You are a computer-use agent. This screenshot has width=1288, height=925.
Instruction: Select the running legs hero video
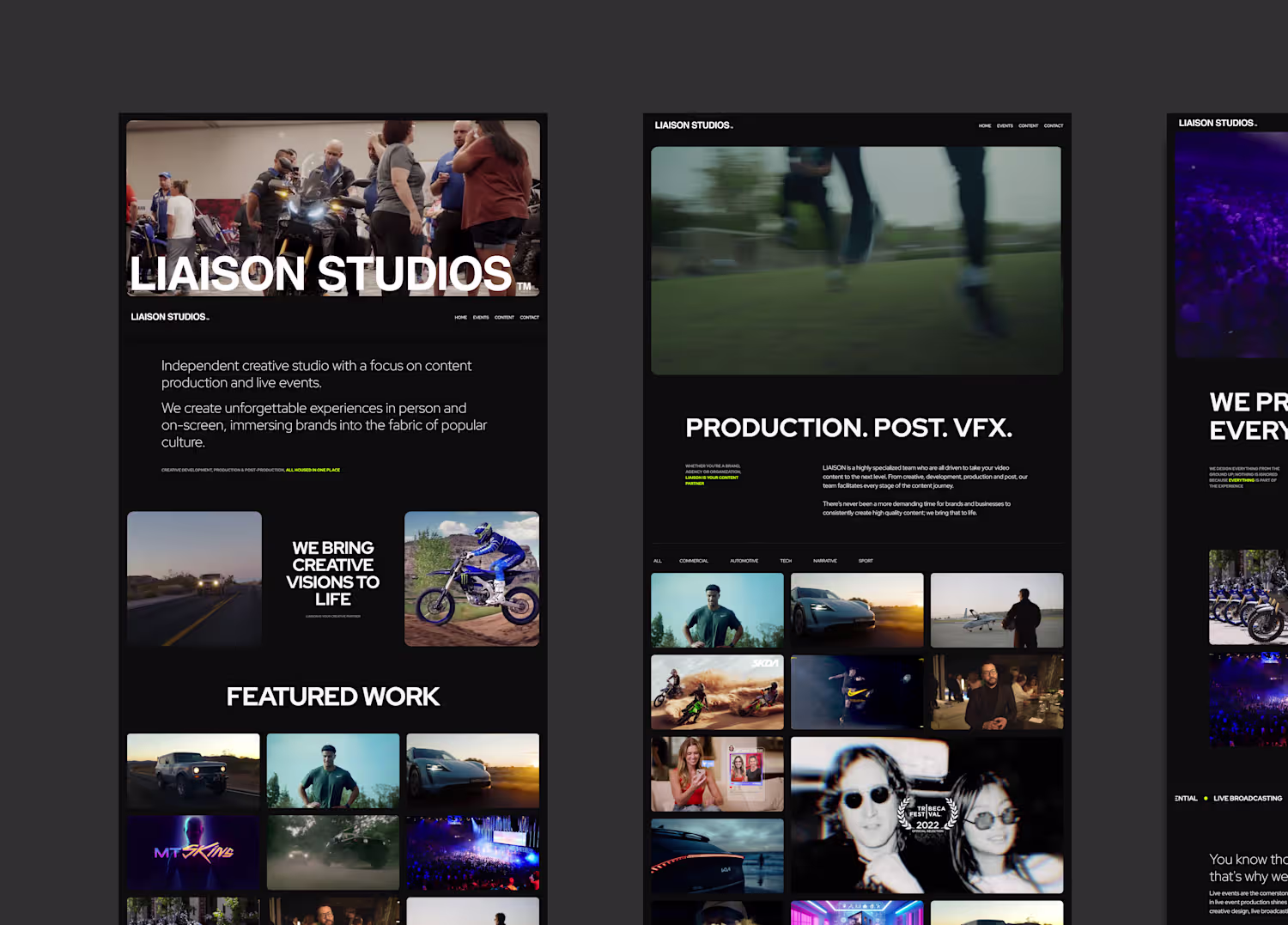tap(856, 260)
